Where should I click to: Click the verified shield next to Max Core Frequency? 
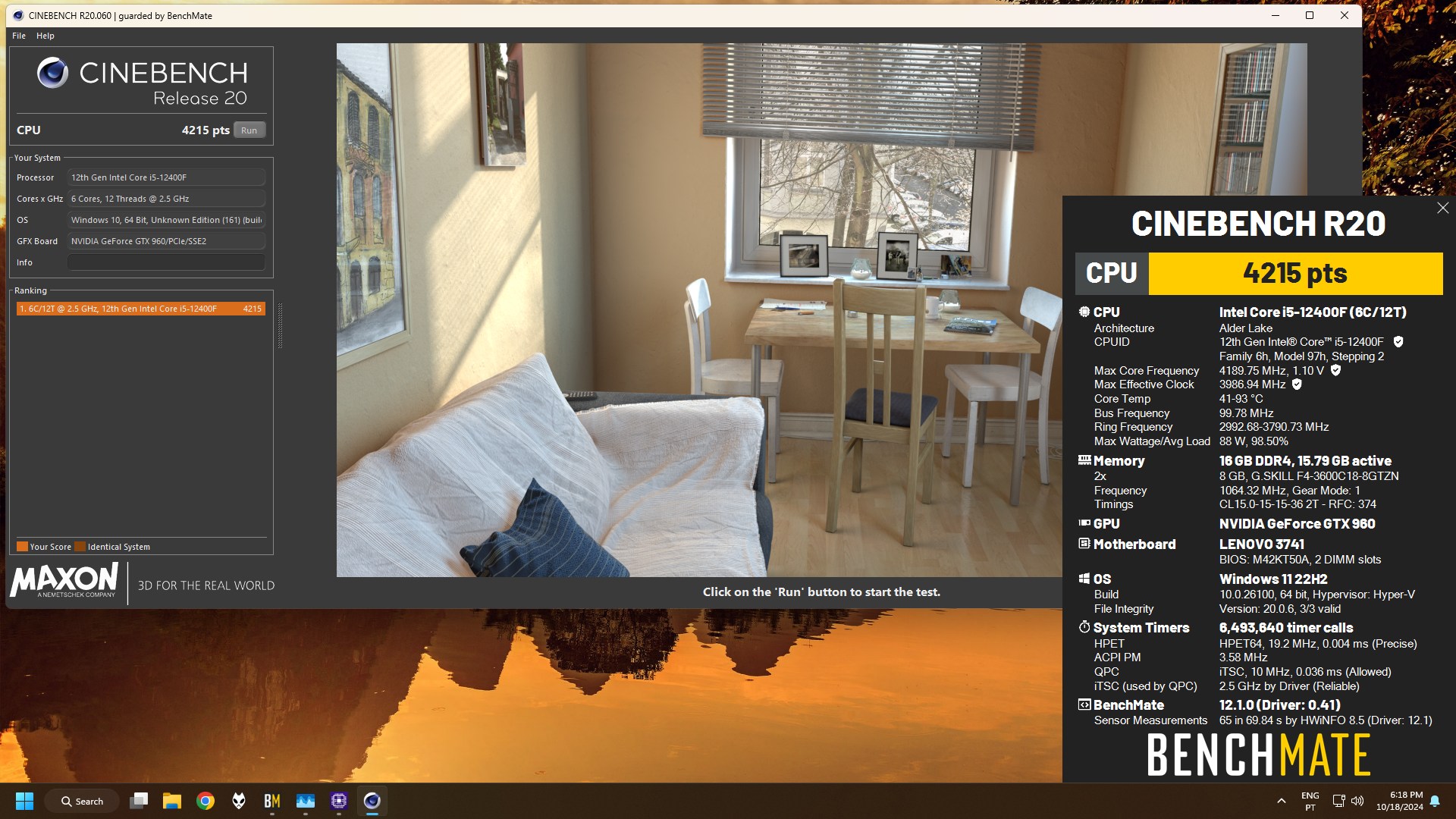1336,371
